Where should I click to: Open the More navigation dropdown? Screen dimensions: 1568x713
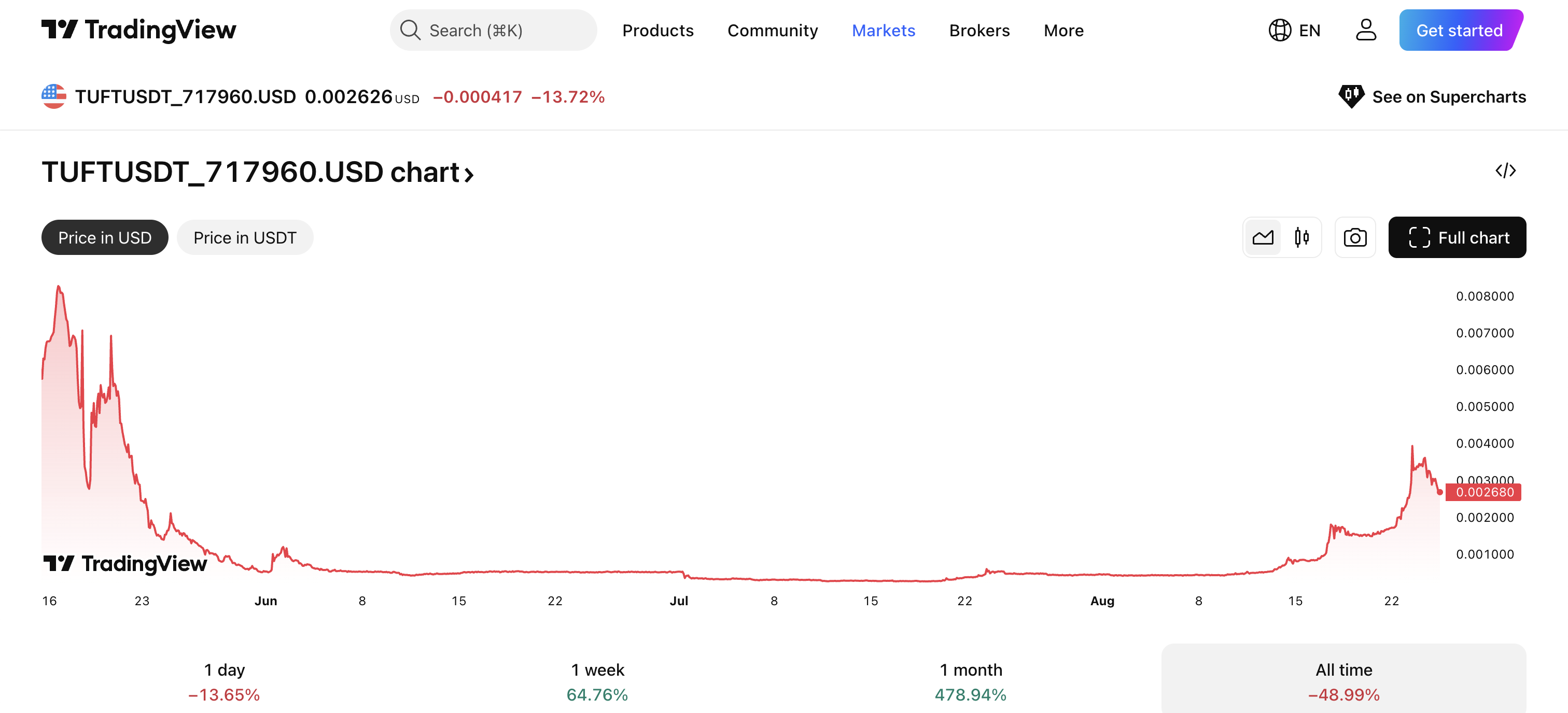click(x=1063, y=31)
